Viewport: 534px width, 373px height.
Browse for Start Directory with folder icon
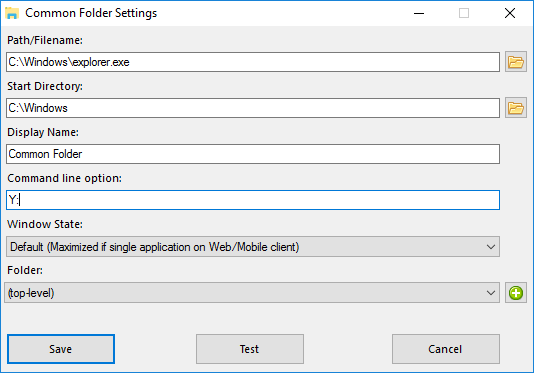(516, 108)
